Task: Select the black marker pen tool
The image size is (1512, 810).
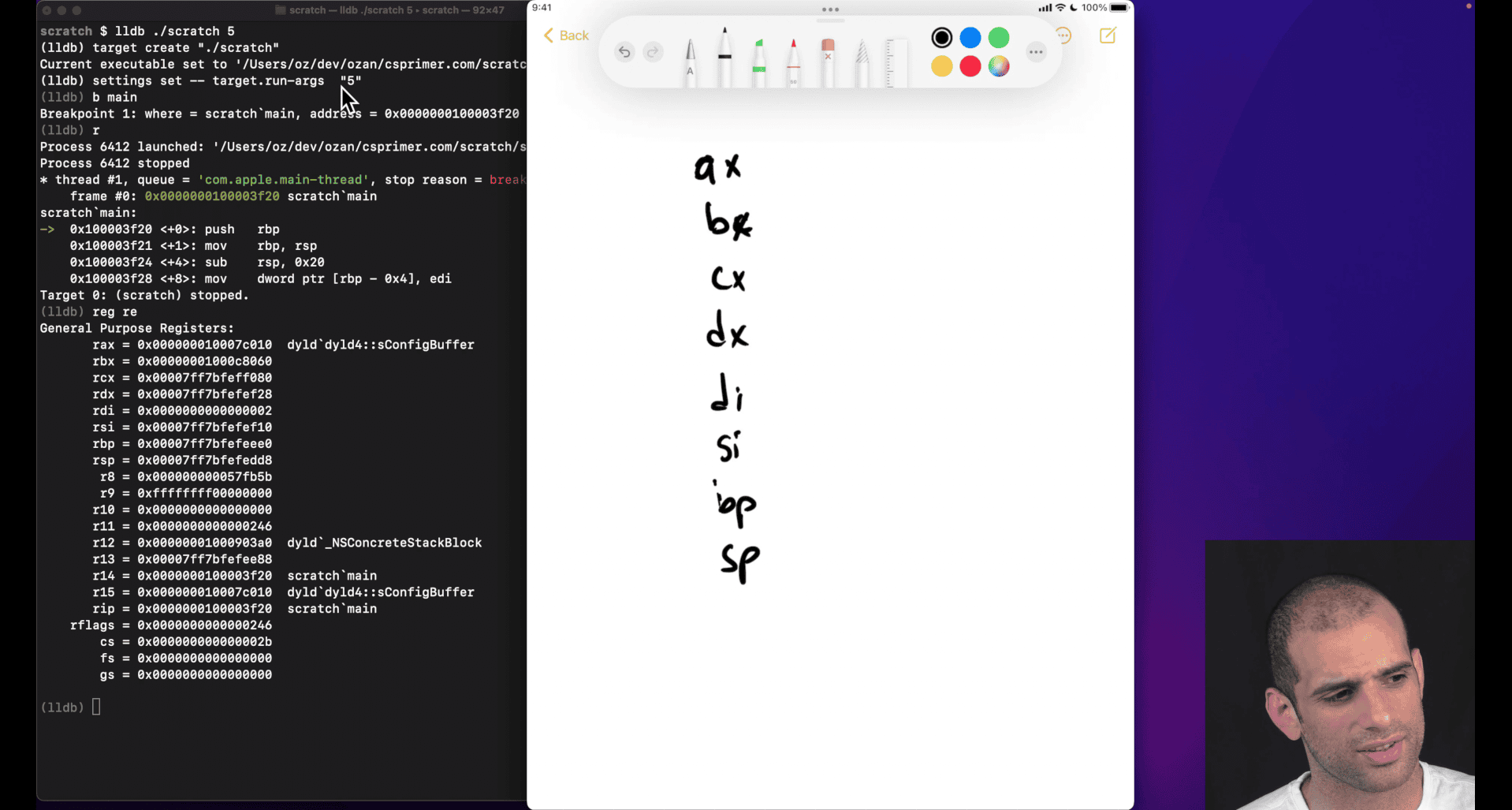Action: point(724,55)
